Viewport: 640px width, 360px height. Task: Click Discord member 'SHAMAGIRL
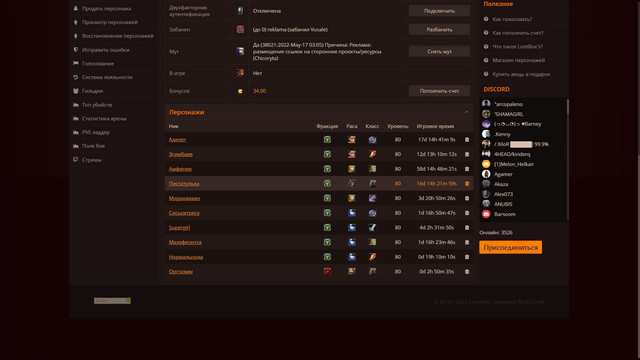click(x=509, y=114)
